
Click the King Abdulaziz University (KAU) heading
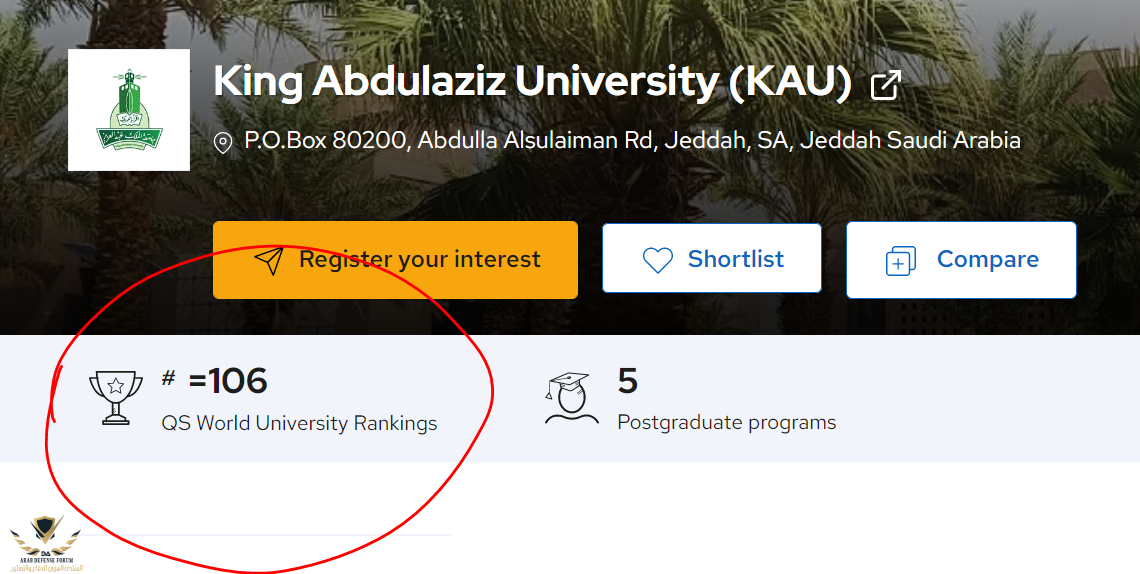point(532,83)
